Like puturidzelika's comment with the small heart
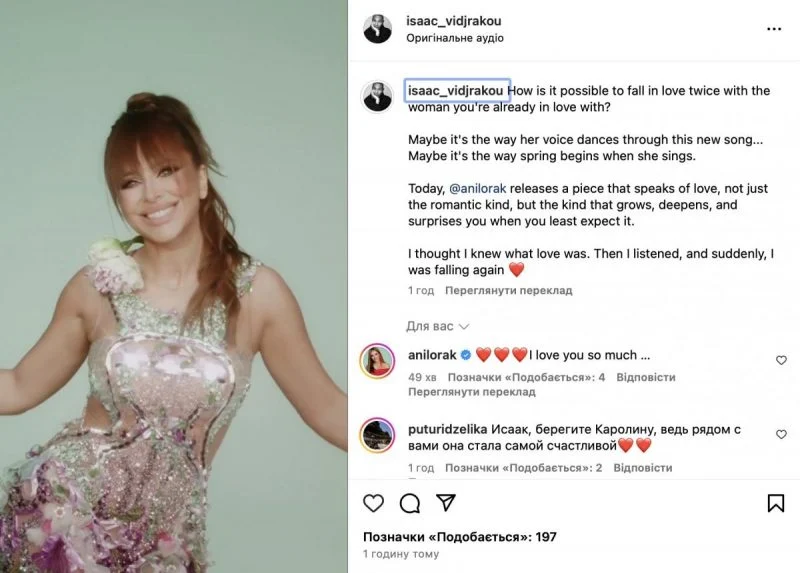Screen dimensions: 800x573 (781, 435)
